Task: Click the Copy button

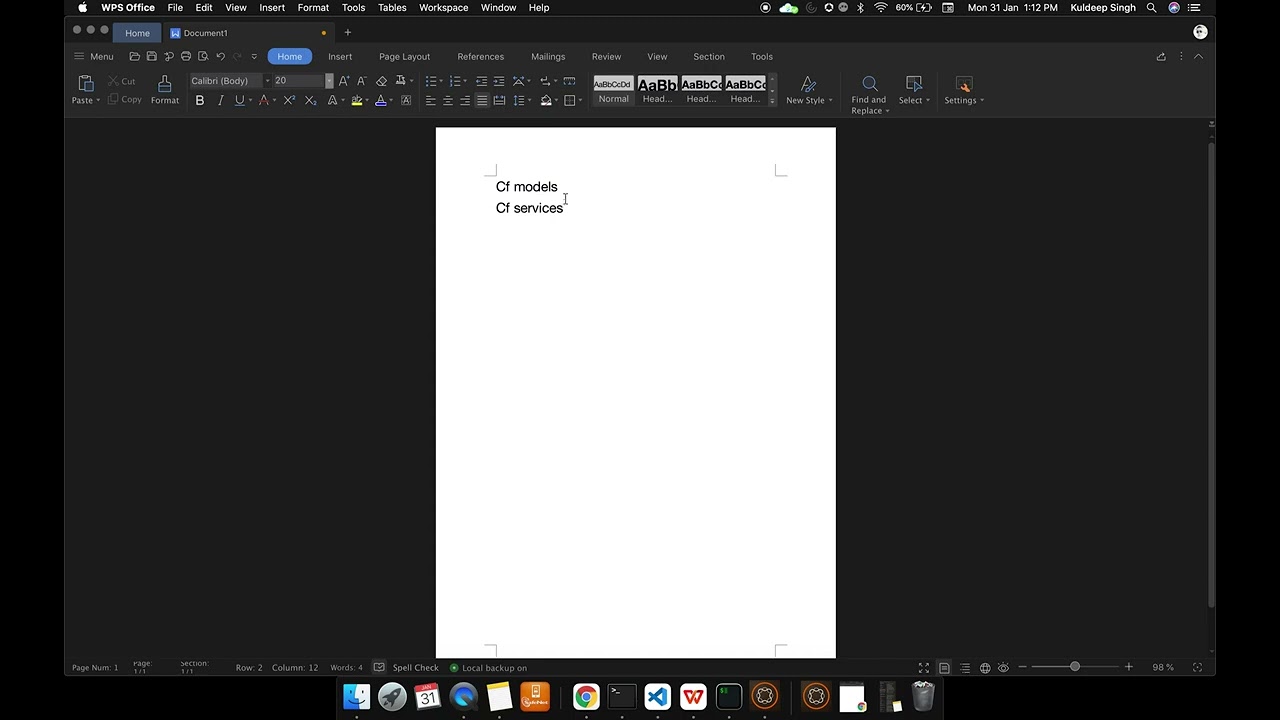Action: 125,100
